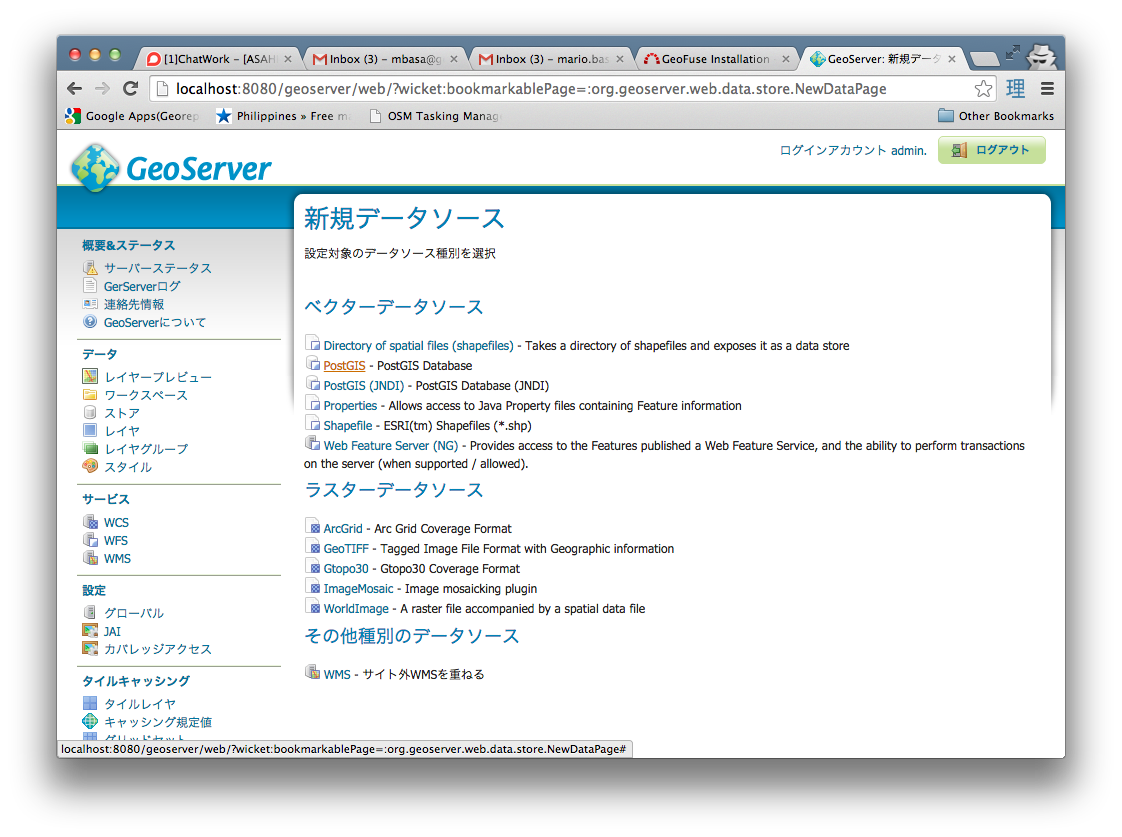Open Directory of spatial files (shapefiles) link
Viewport: 1122px width, 837px height.
(x=418, y=346)
